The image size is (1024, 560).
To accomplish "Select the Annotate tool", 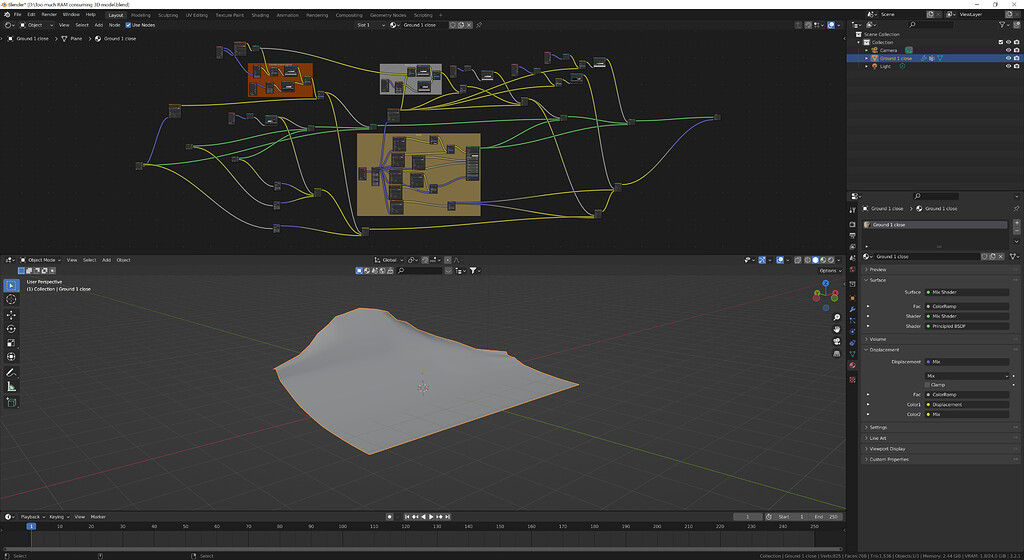I will (11, 373).
